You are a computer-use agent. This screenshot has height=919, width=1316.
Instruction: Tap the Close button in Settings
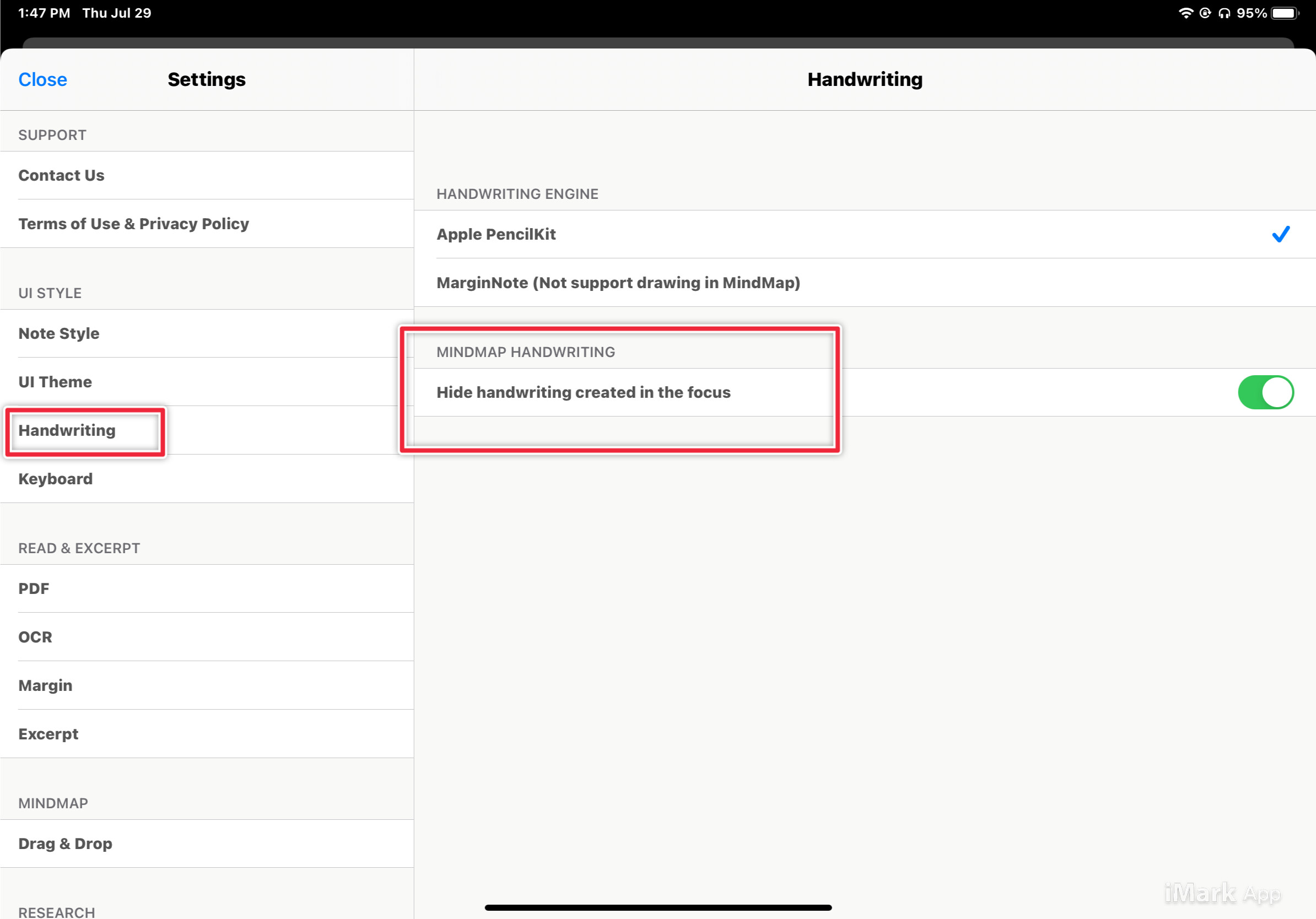click(42, 79)
